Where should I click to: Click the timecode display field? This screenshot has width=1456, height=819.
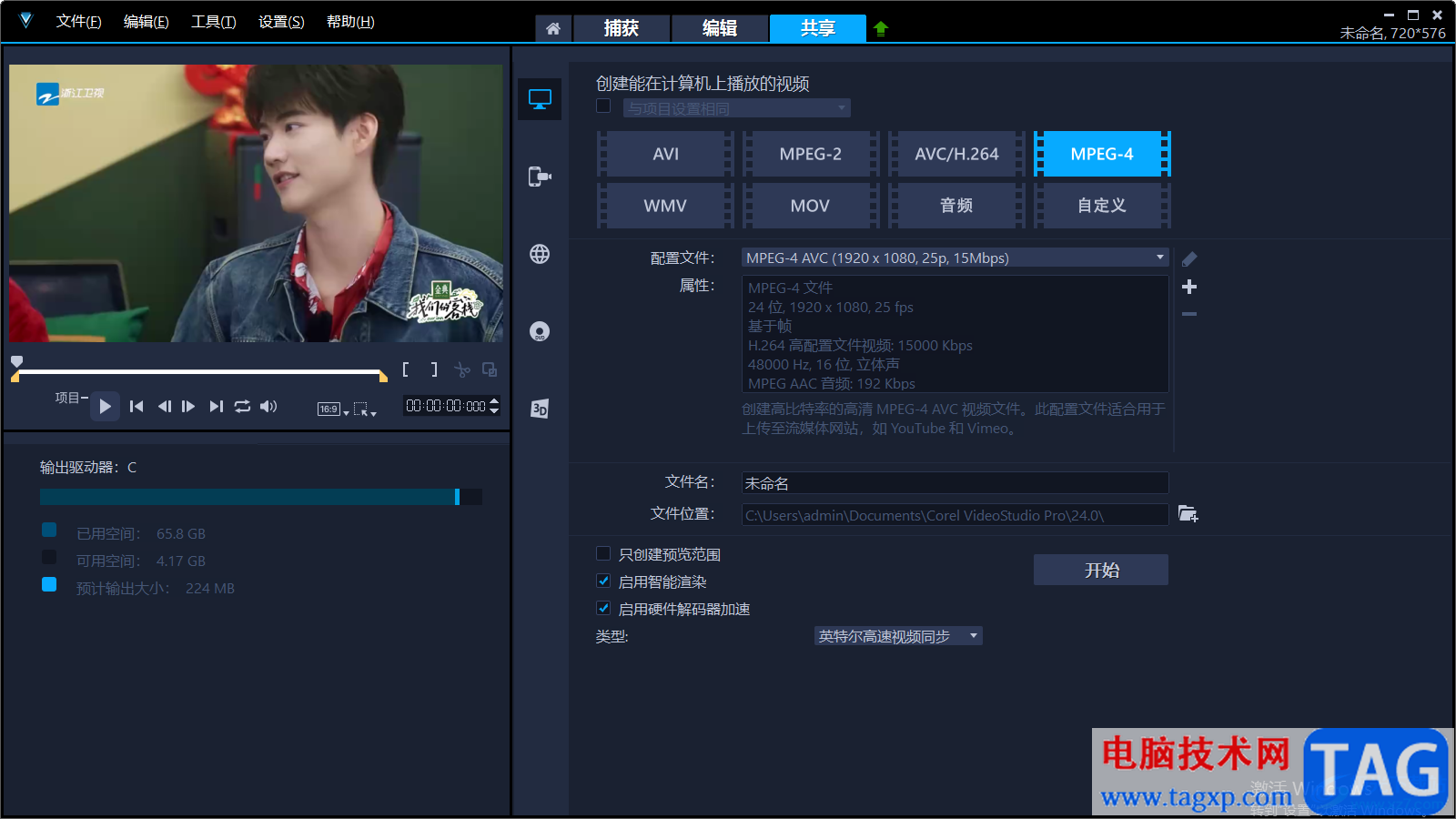point(446,406)
